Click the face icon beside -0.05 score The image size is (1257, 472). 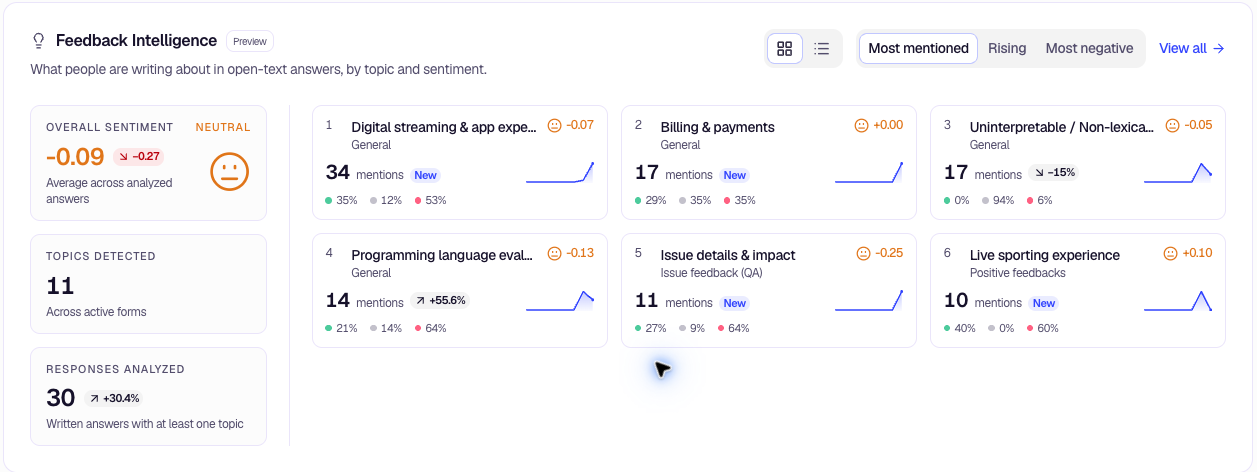click(1172, 126)
